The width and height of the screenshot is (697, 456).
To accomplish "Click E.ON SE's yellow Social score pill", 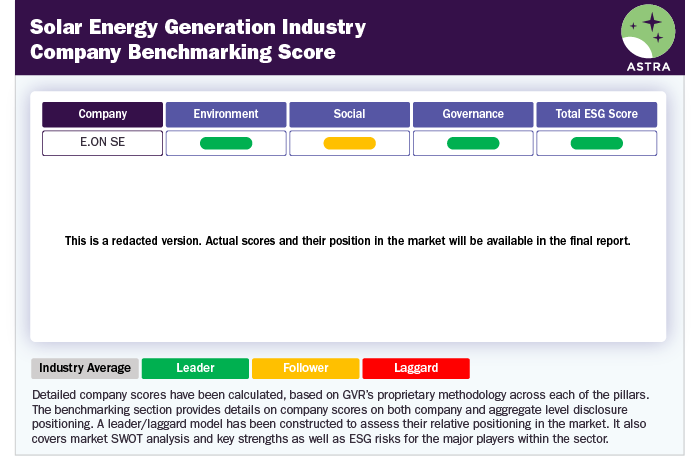I will pyautogui.click(x=349, y=143).
